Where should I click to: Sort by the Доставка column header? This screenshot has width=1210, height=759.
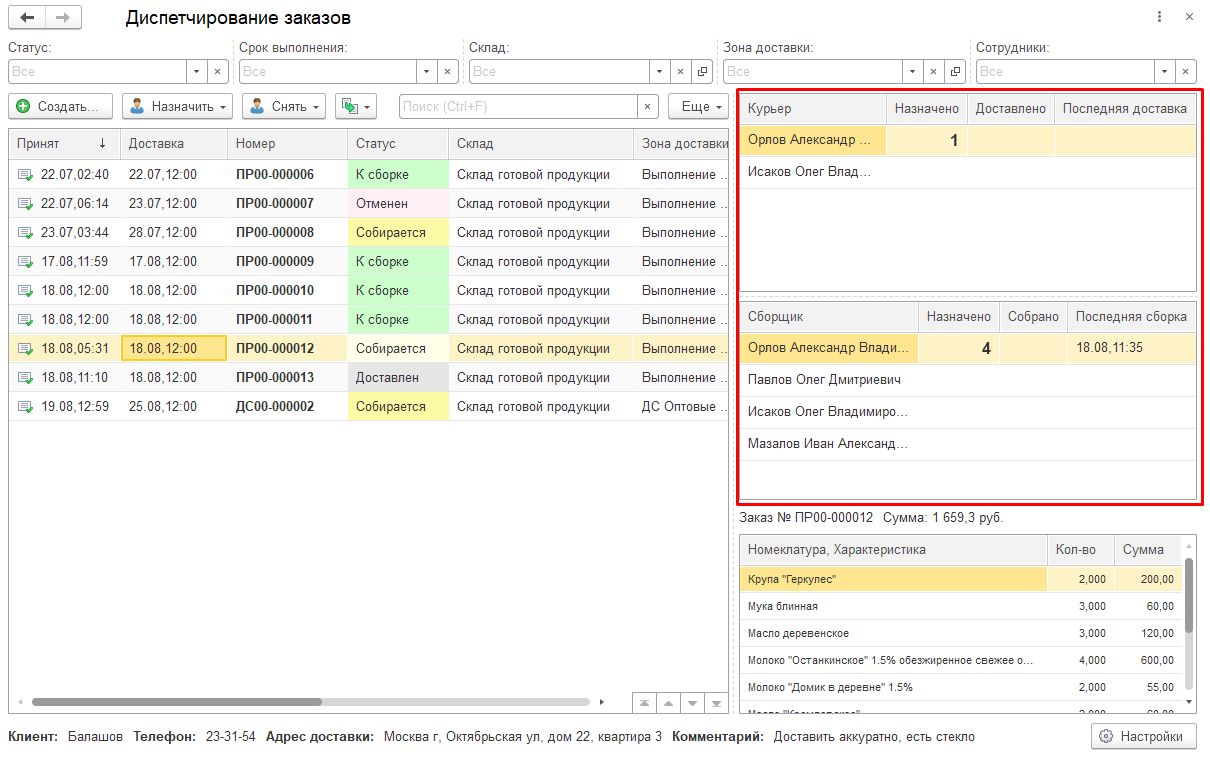pyautogui.click(x=174, y=144)
